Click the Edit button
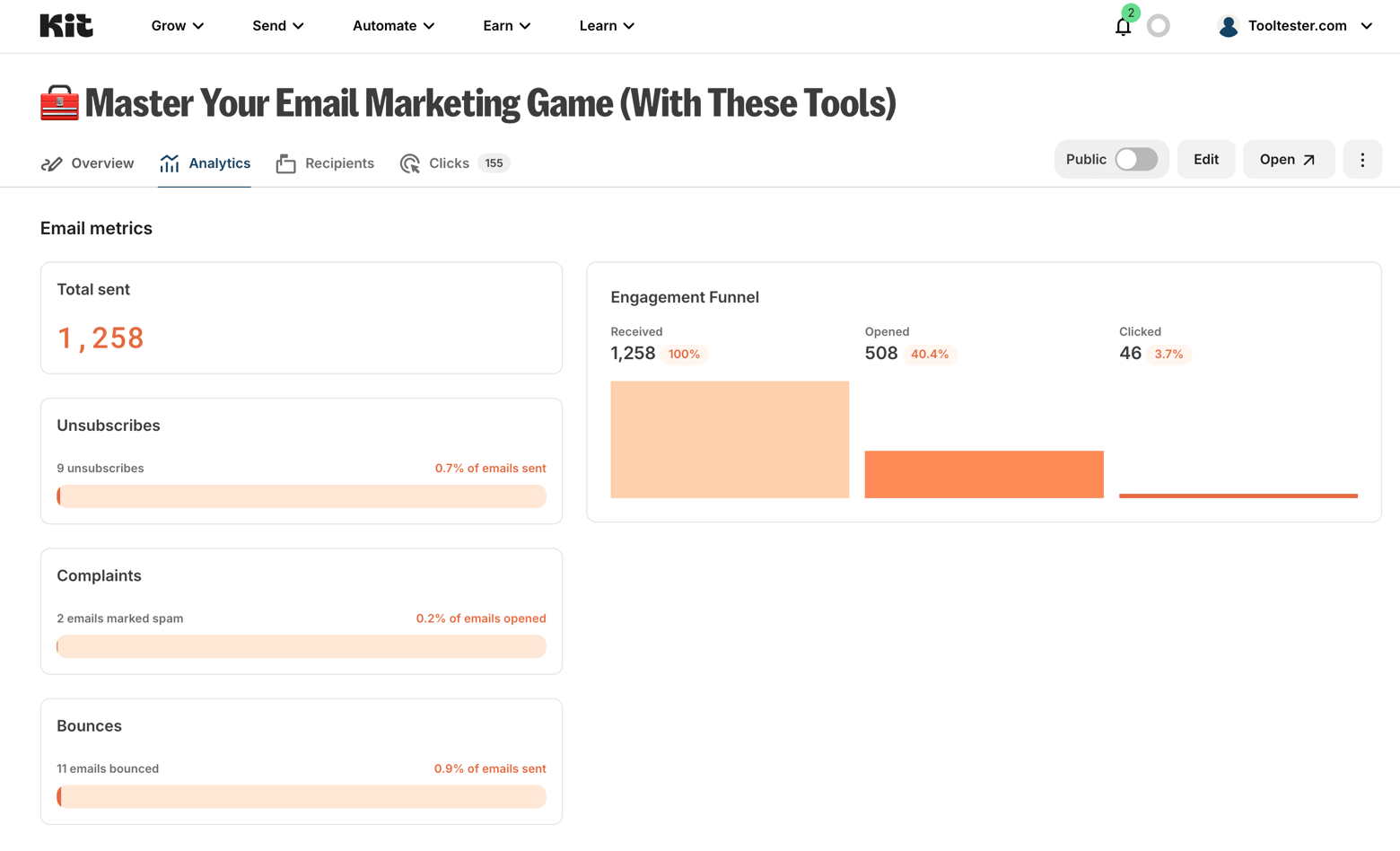Image resolution: width=1400 pixels, height=851 pixels. [1205, 160]
